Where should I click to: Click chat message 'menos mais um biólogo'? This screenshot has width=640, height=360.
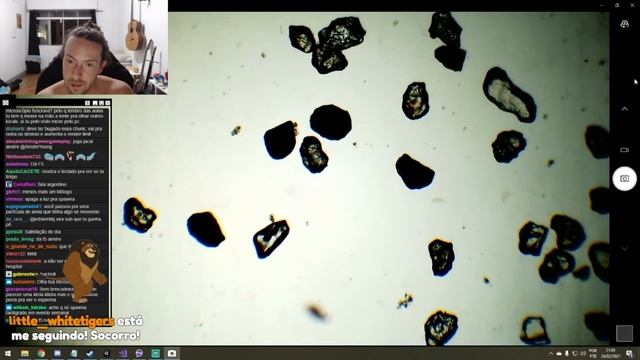47,192
